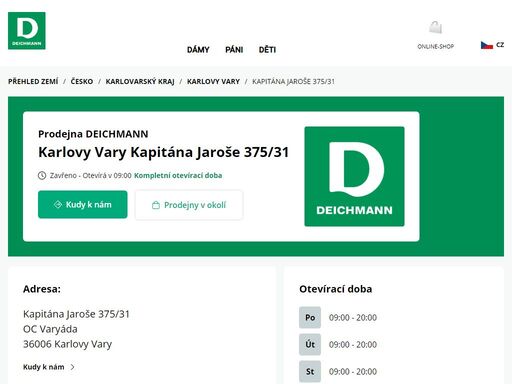The width and height of the screenshot is (512, 384).
Task: Click the large Deichmann store logo image
Action: click(354, 176)
